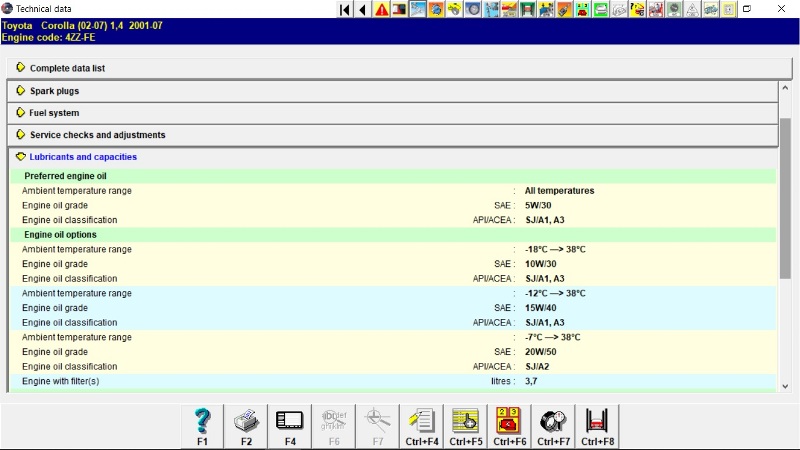This screenshot has height=450, width=800.
Task: Click the 'Engine with filter(s)' row label
Action: coord(60,381)
